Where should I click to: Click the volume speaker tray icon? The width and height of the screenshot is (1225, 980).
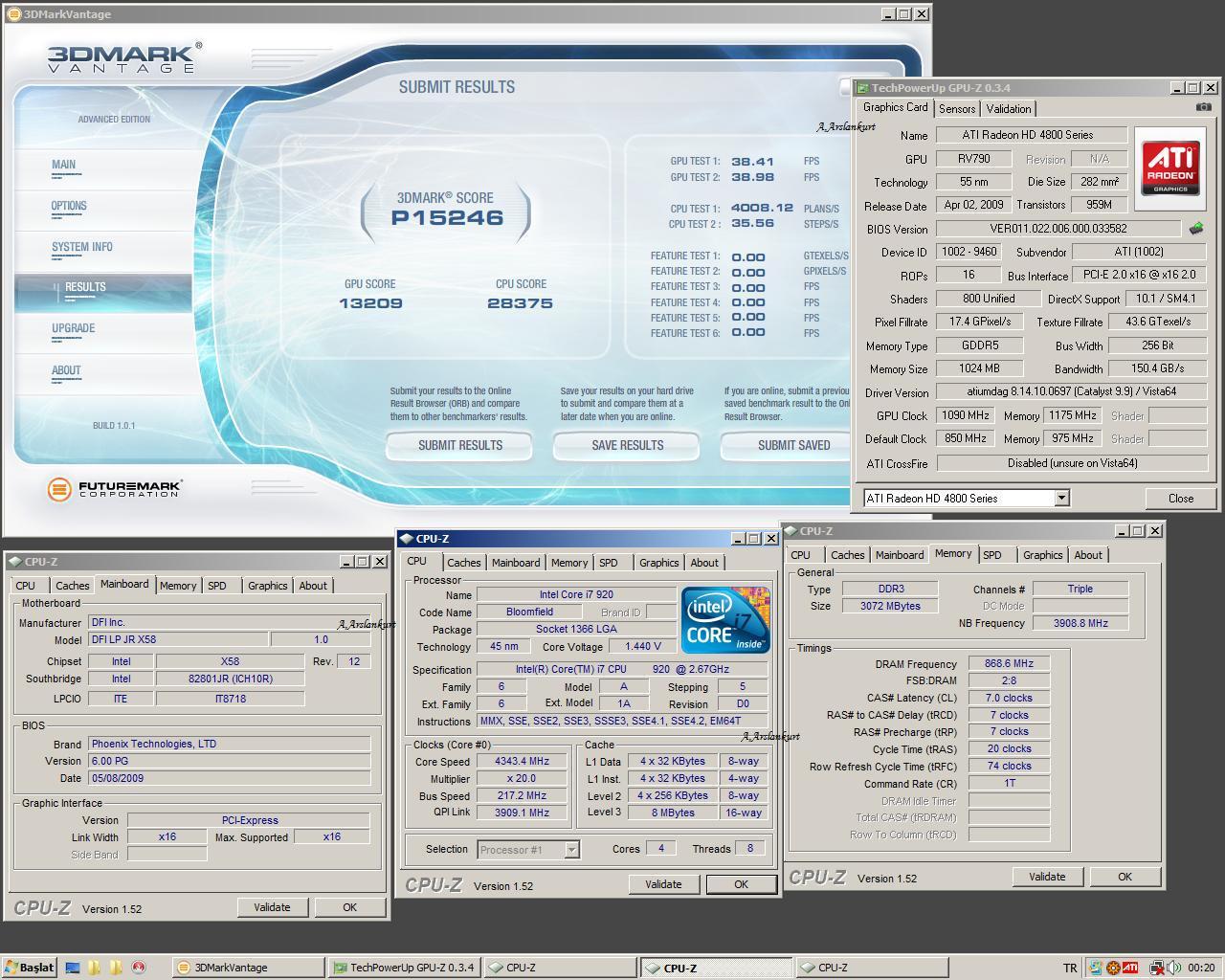(1173, 968)
